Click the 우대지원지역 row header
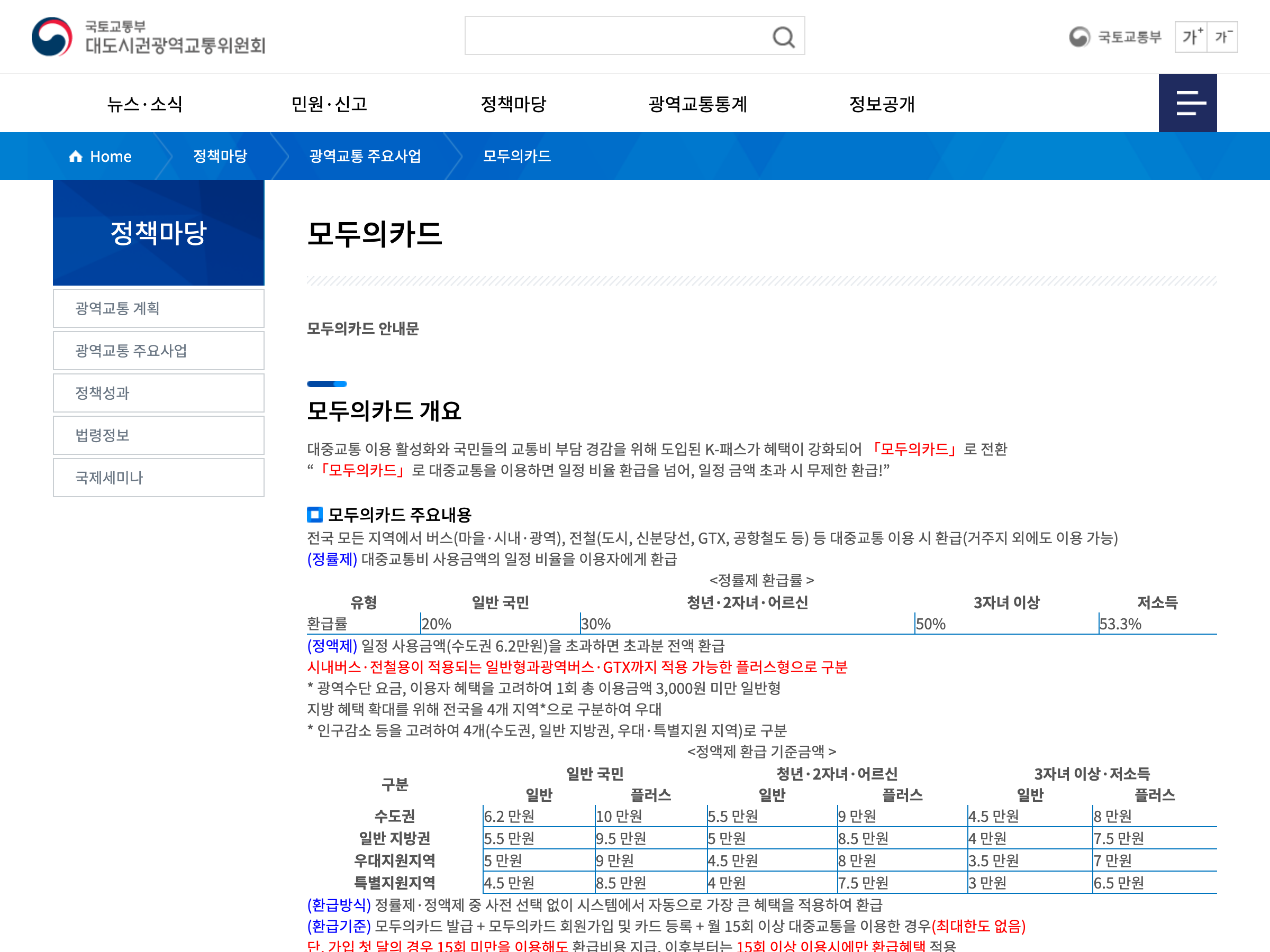This screenshot has height=952, width=1270. [x=394, y=861]
